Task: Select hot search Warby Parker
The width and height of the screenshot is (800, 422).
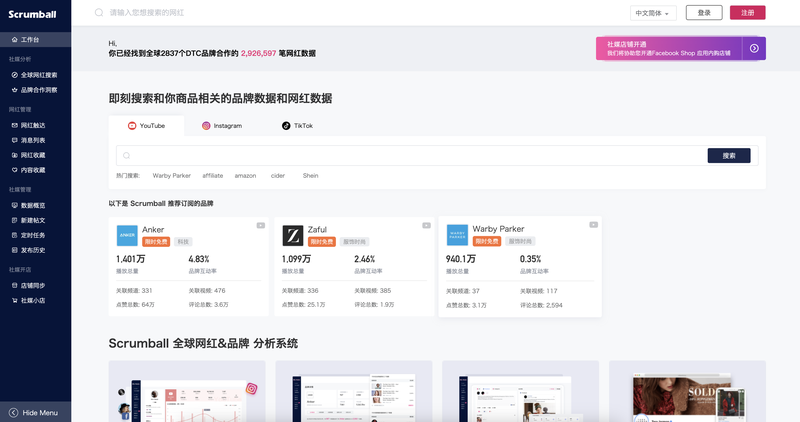Action: [x=171, y=176]
